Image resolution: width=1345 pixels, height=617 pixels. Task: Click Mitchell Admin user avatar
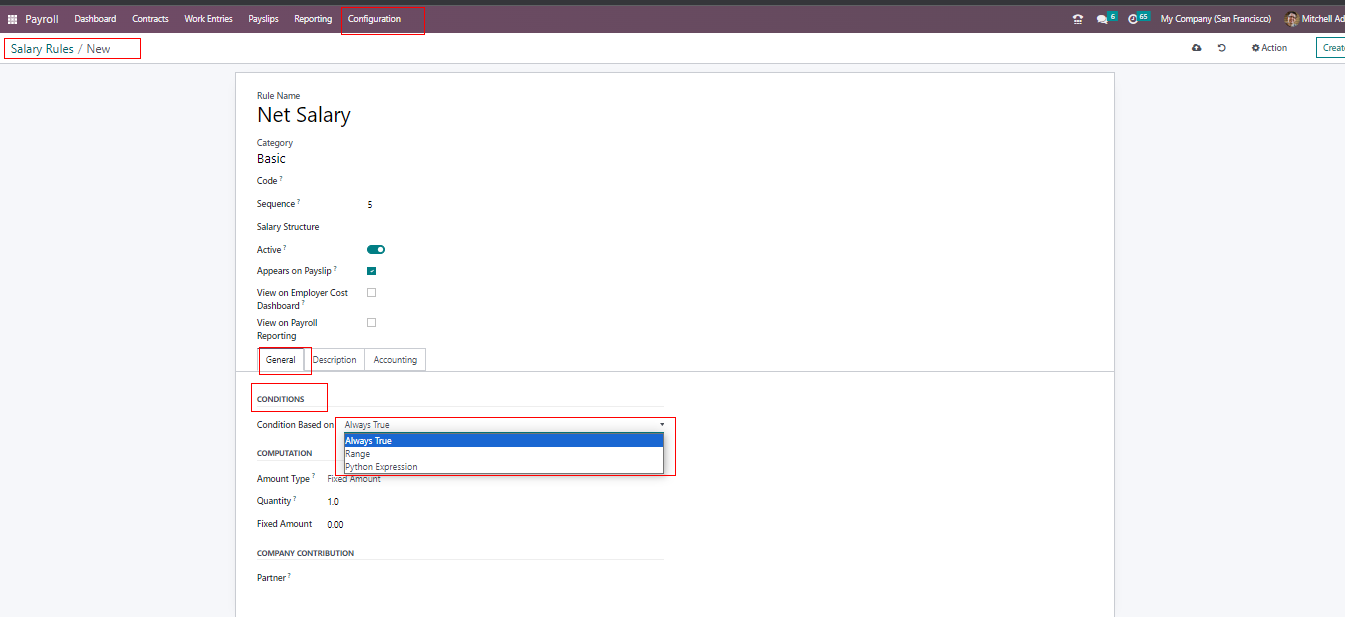(x=1292, y=19)
